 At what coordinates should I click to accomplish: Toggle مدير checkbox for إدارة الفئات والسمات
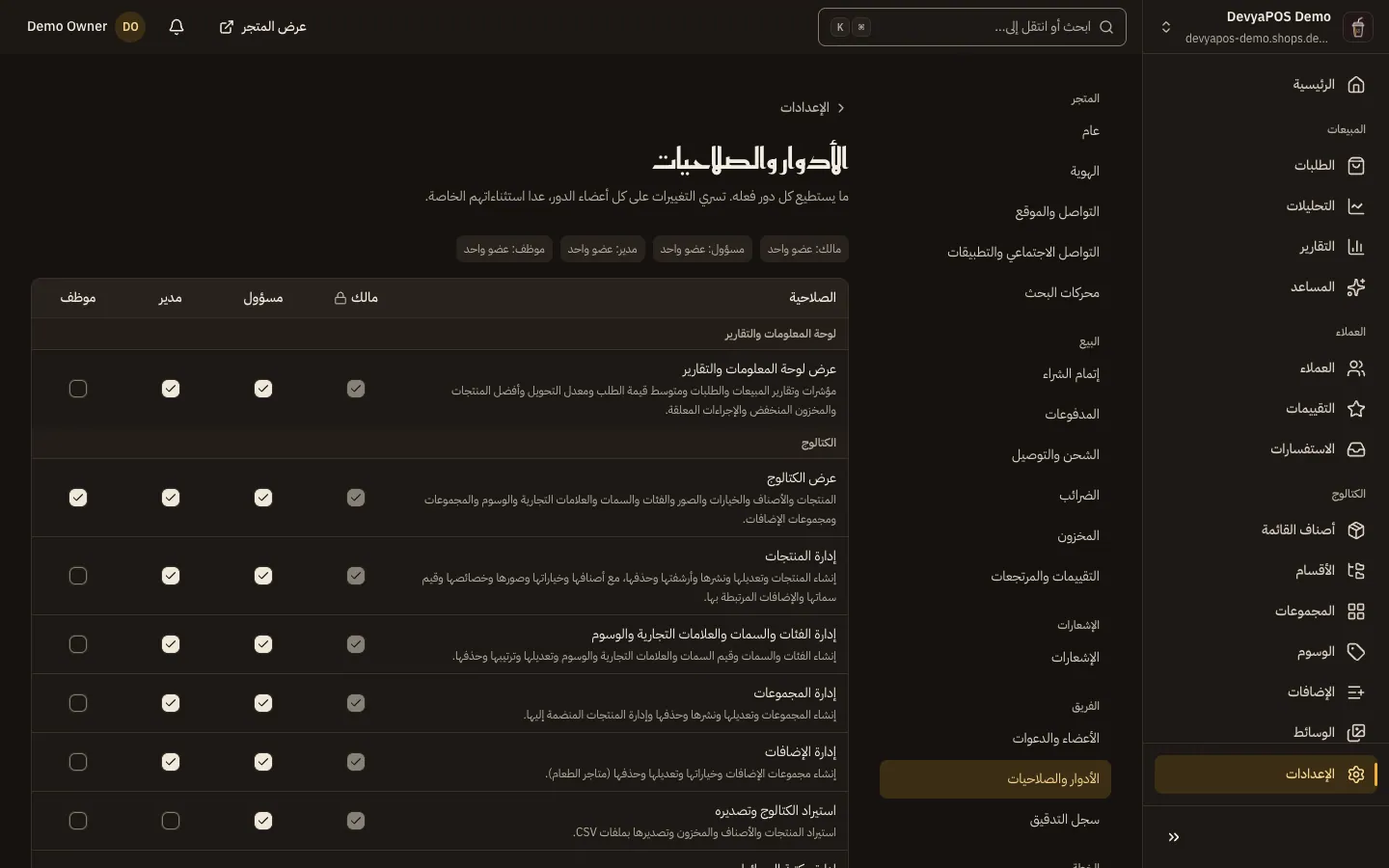pyautogui.click(x=171, y=644)
